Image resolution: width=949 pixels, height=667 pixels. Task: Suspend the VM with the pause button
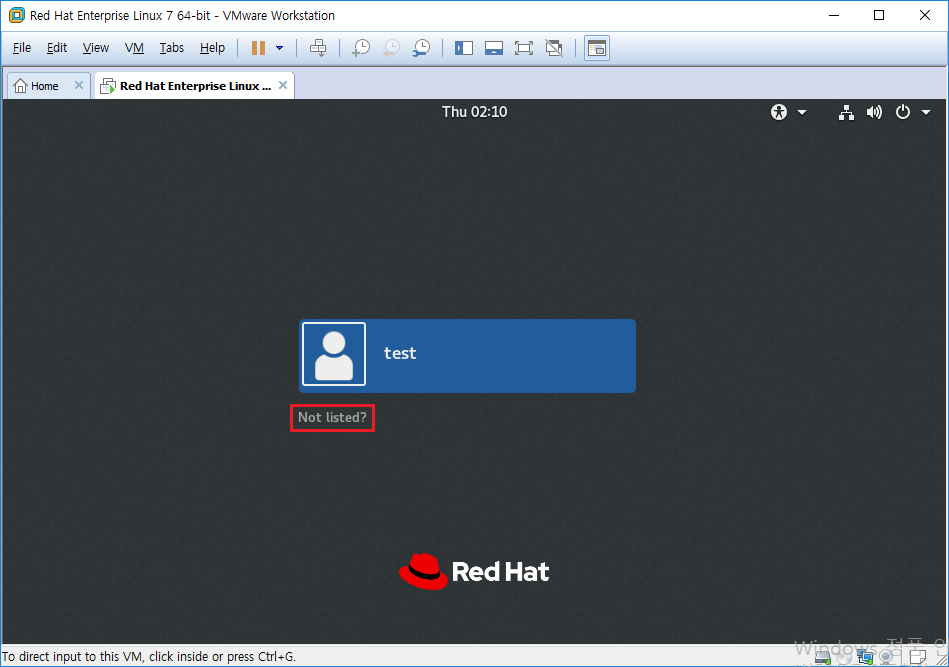(x=258, y=48)
